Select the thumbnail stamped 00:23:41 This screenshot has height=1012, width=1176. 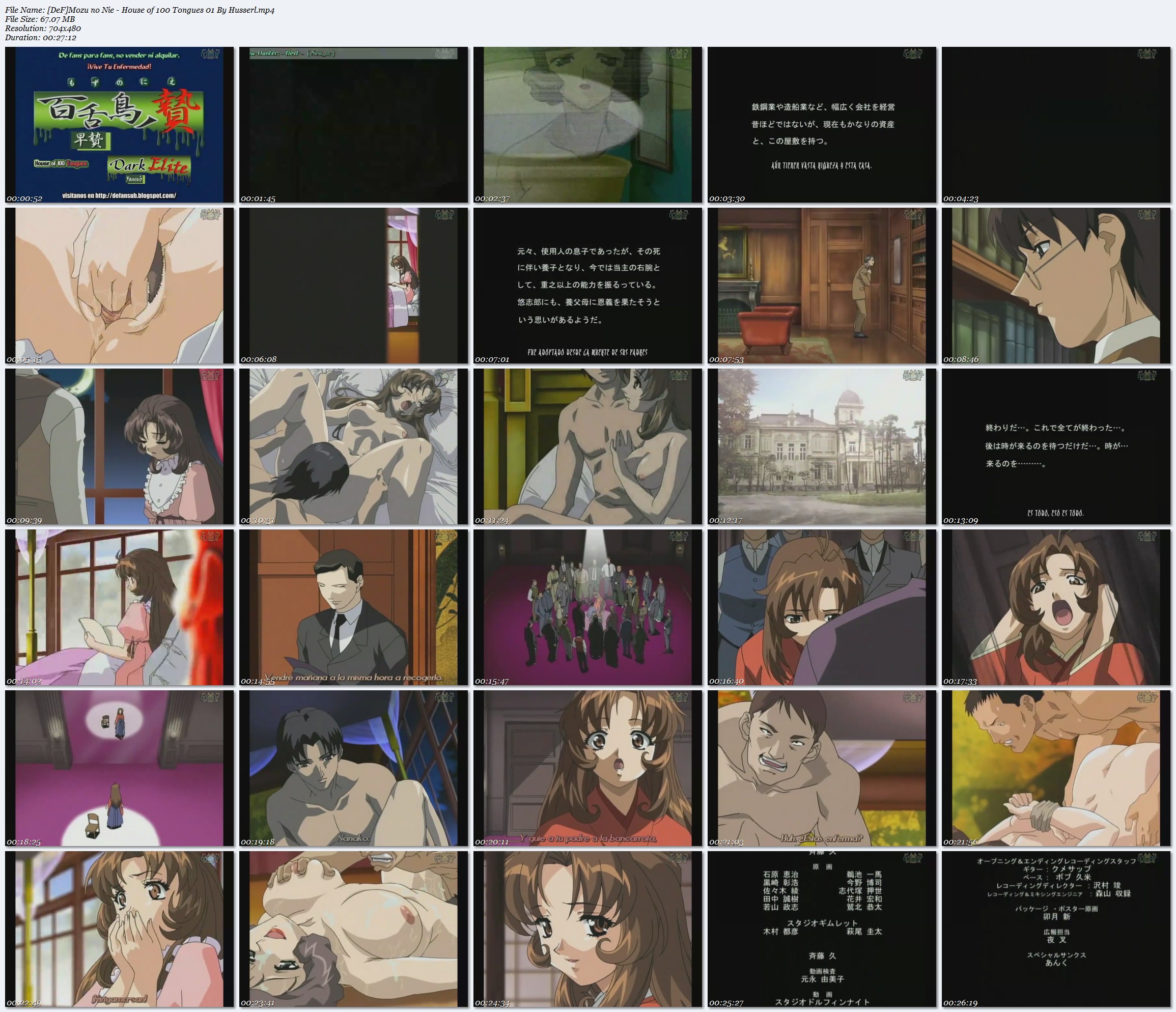tap(354, 929)
